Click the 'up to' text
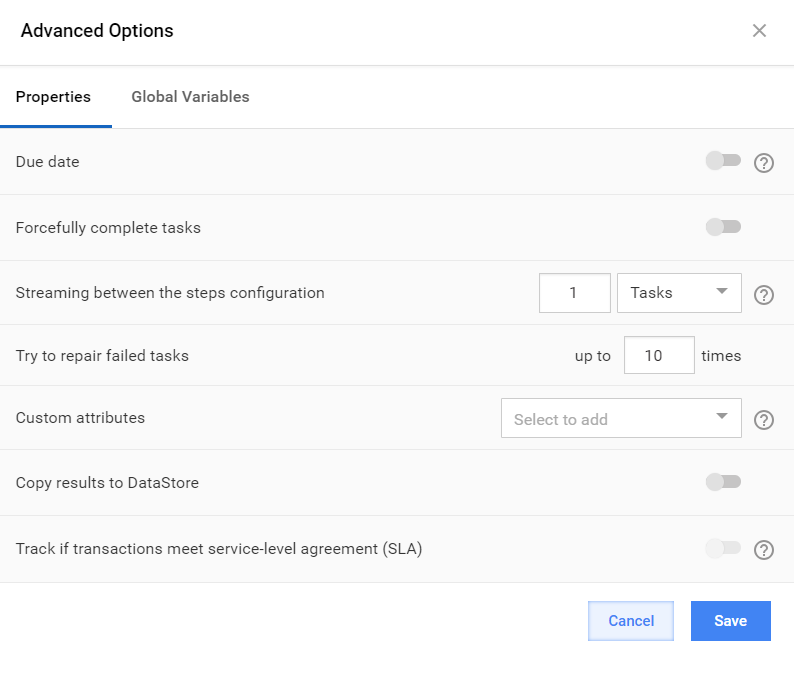 592,356
